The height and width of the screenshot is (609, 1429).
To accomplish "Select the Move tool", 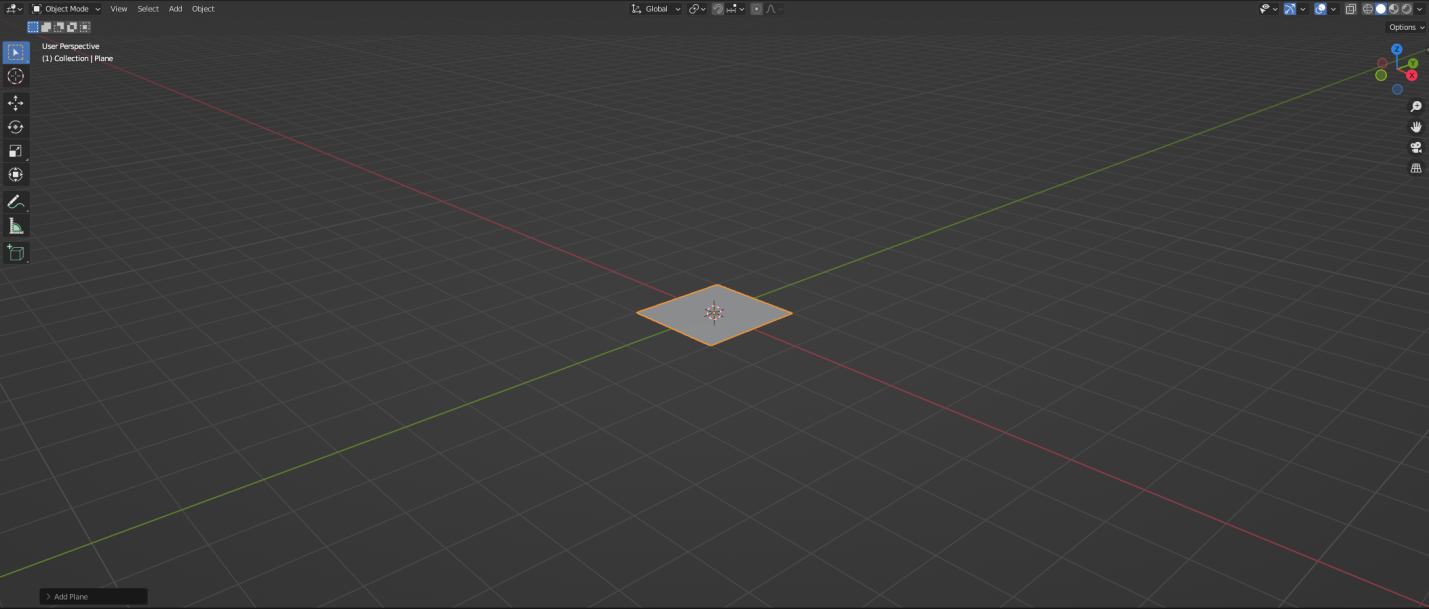I will tap(16, 103).
